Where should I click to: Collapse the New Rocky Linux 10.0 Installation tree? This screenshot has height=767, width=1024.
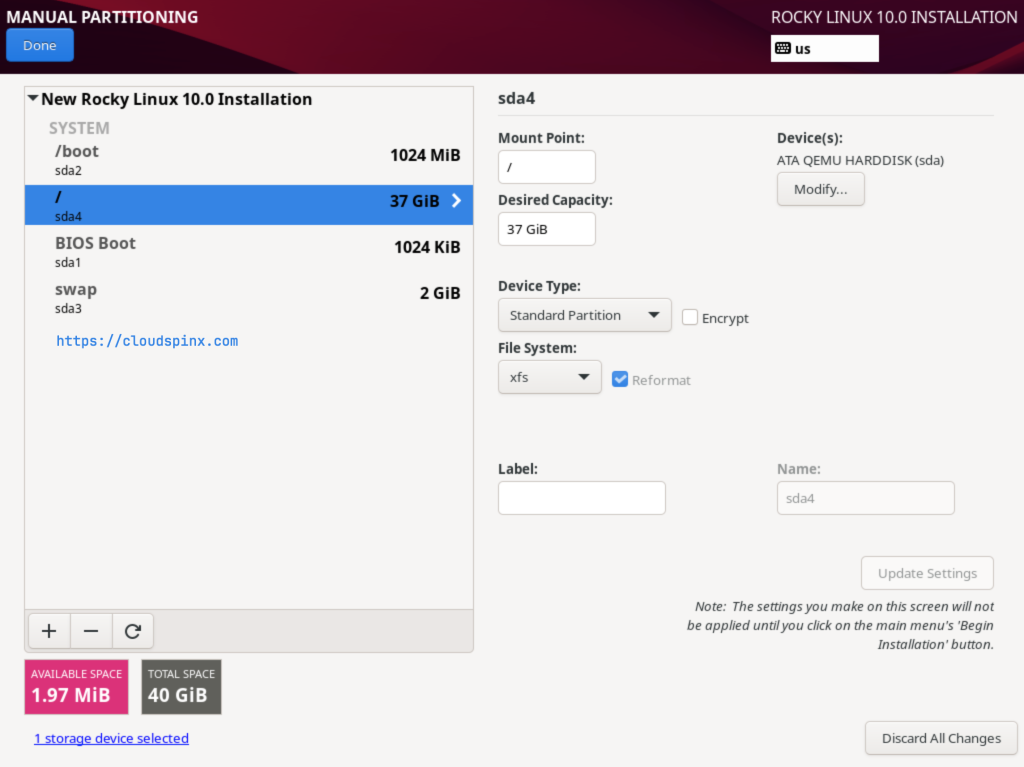(x=33, y=99)
